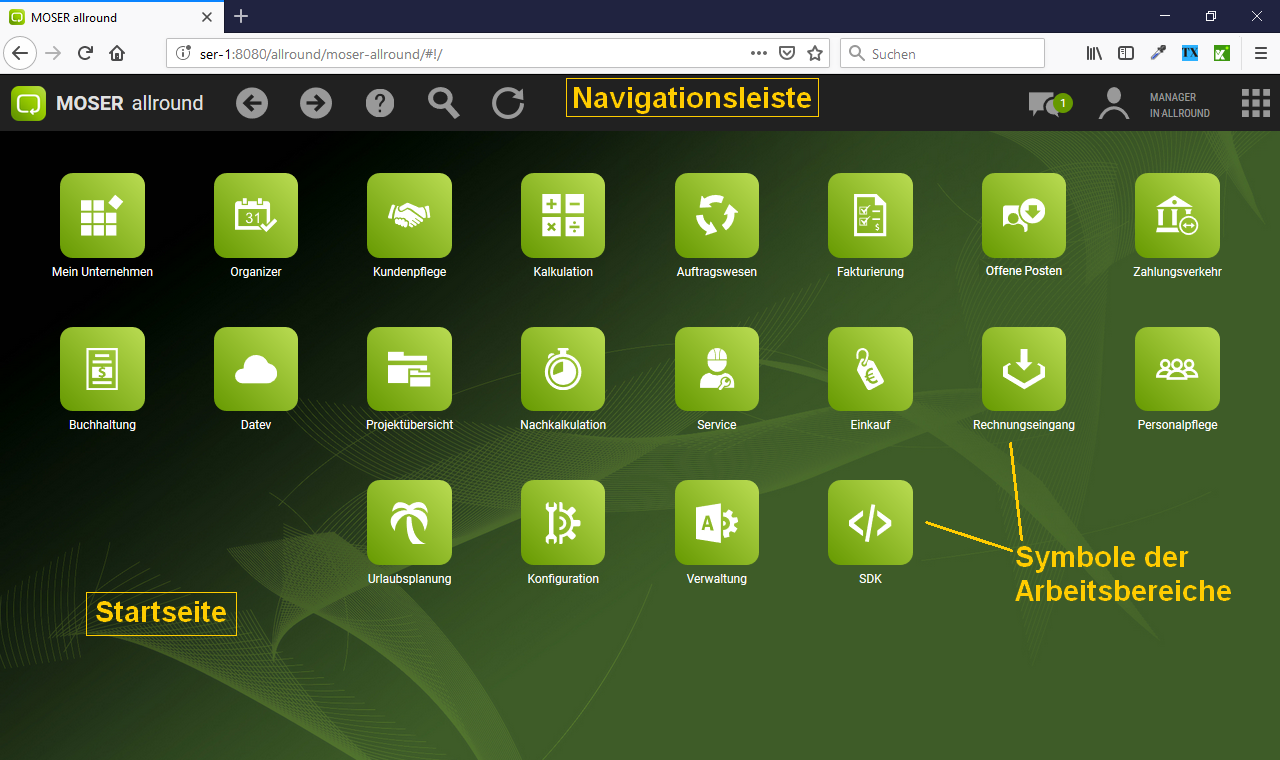Click the app's back arrow in navigation bar
This screenshot has height=760, width=1280.
pyautogui.click(x=252, y=103)
